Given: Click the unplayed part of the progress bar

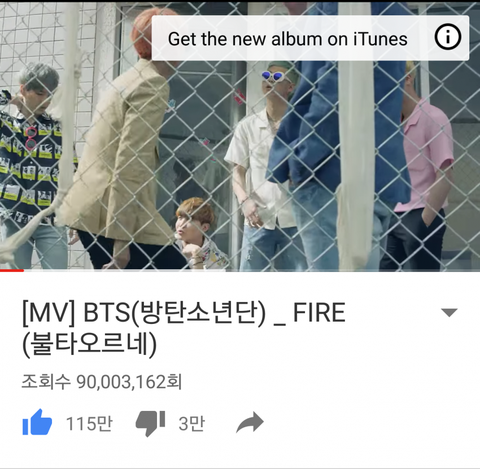Looking at the screenshot, I should (x=252, y=270).
